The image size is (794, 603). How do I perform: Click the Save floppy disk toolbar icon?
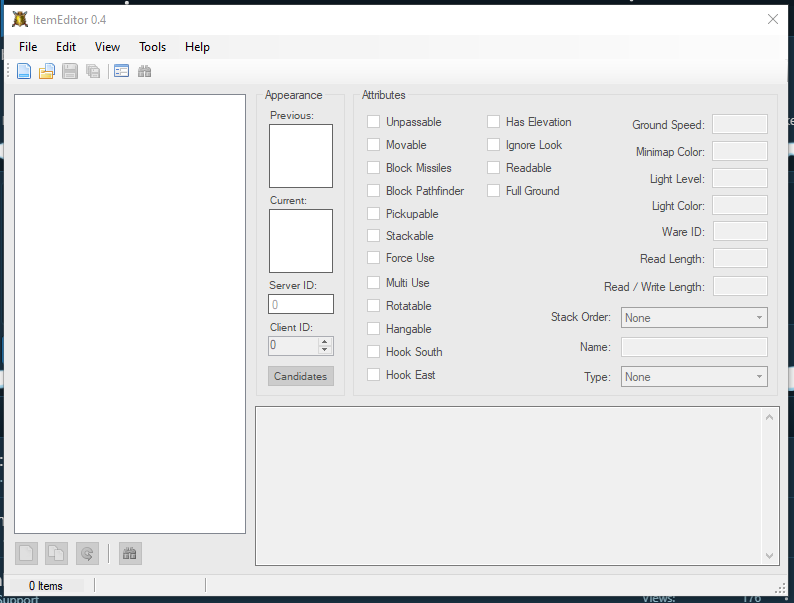[x=70, y=71]
